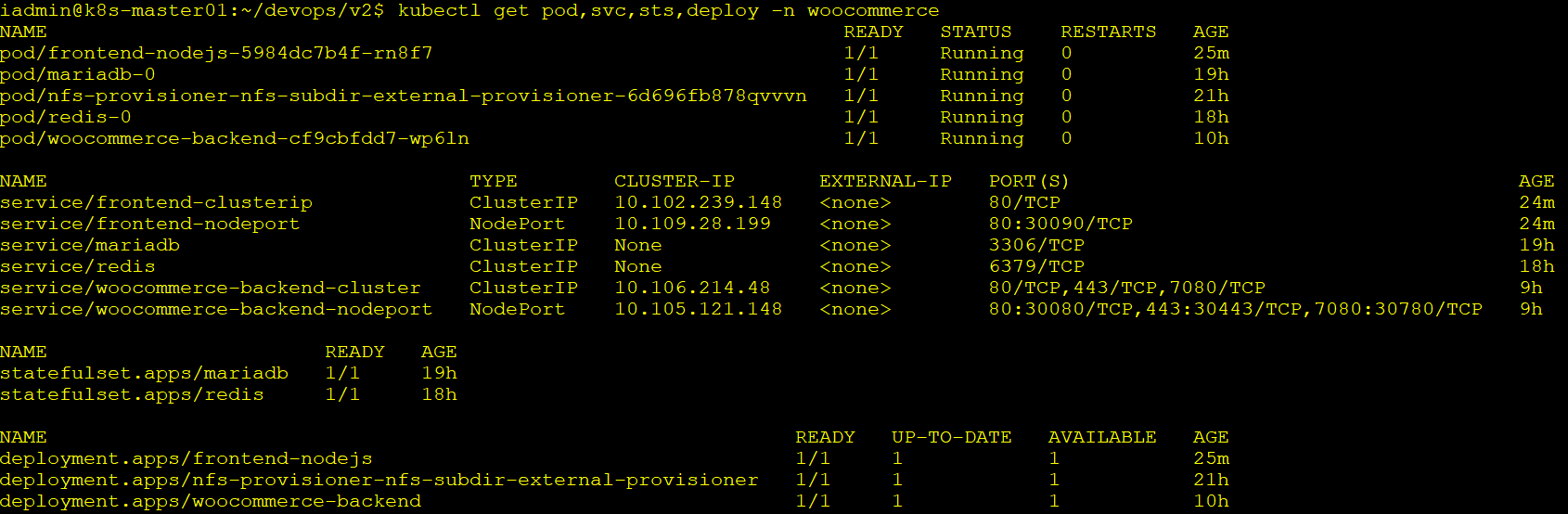Viewport: 1568px width, 514px height.
Task: Click the deployment.apps/frontend-nodejs entry
Action: [186, 459]
